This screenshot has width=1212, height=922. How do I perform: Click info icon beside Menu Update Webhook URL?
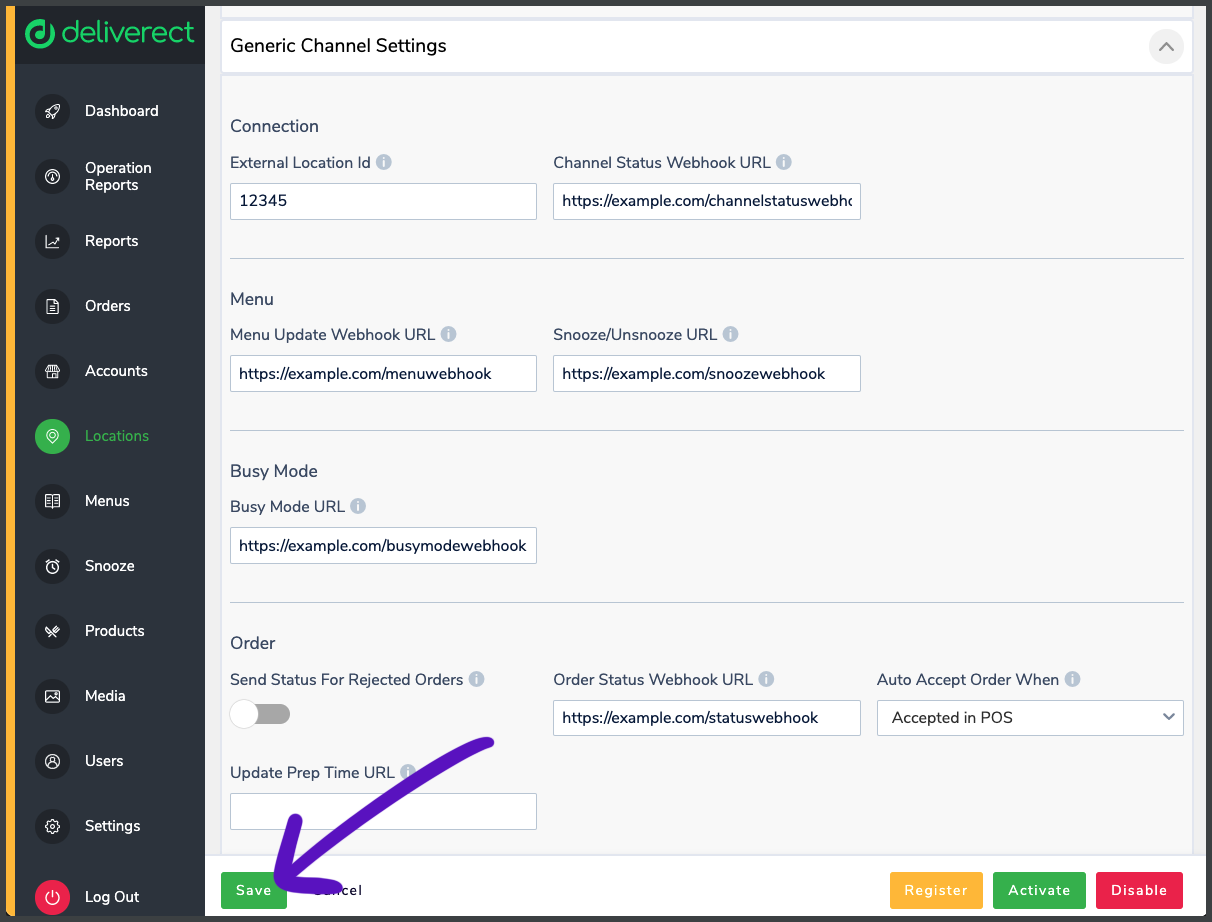pos(449,334)
